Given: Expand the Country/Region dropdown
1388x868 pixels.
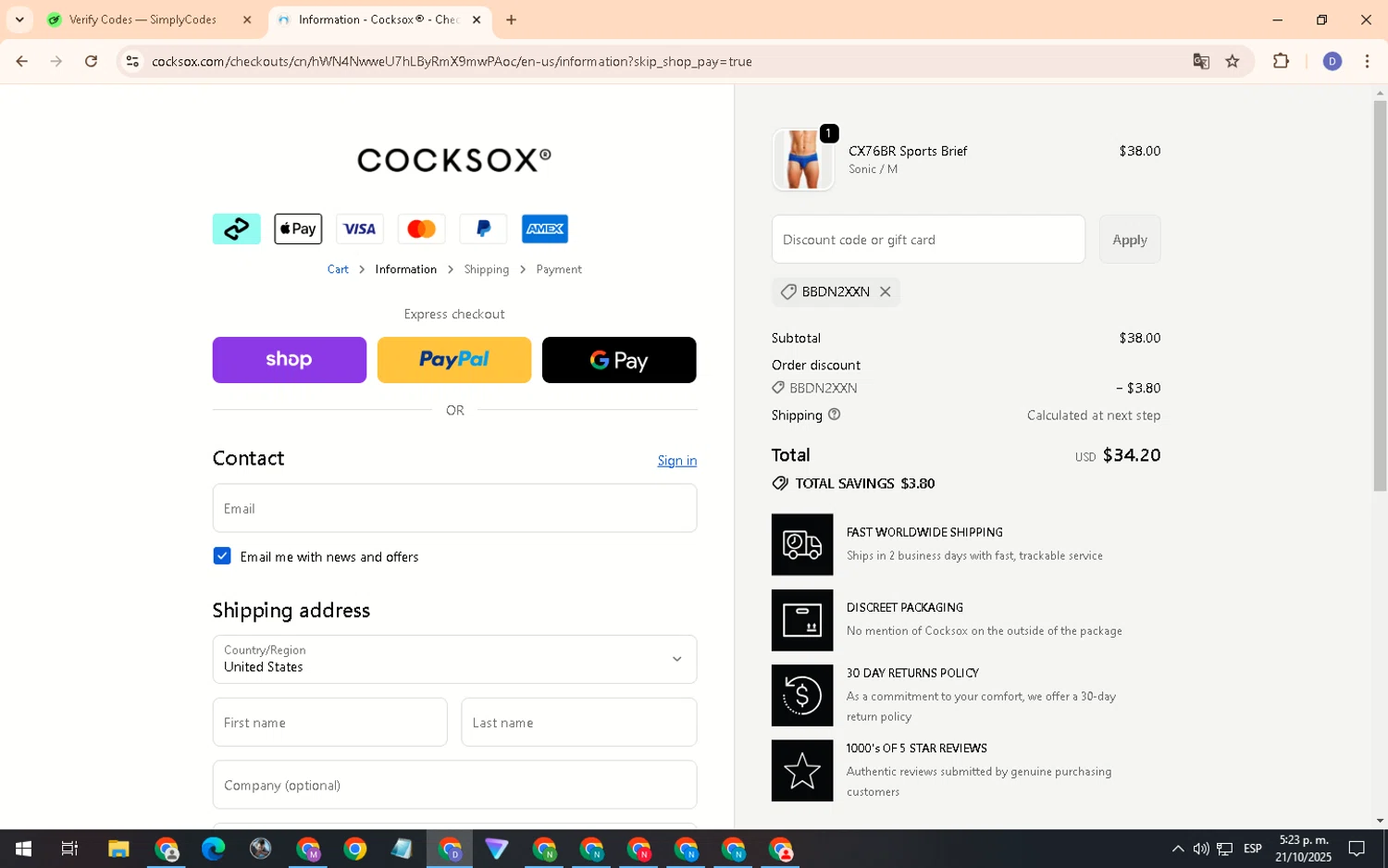Looking at the screenshot, I should click(454, 659).
